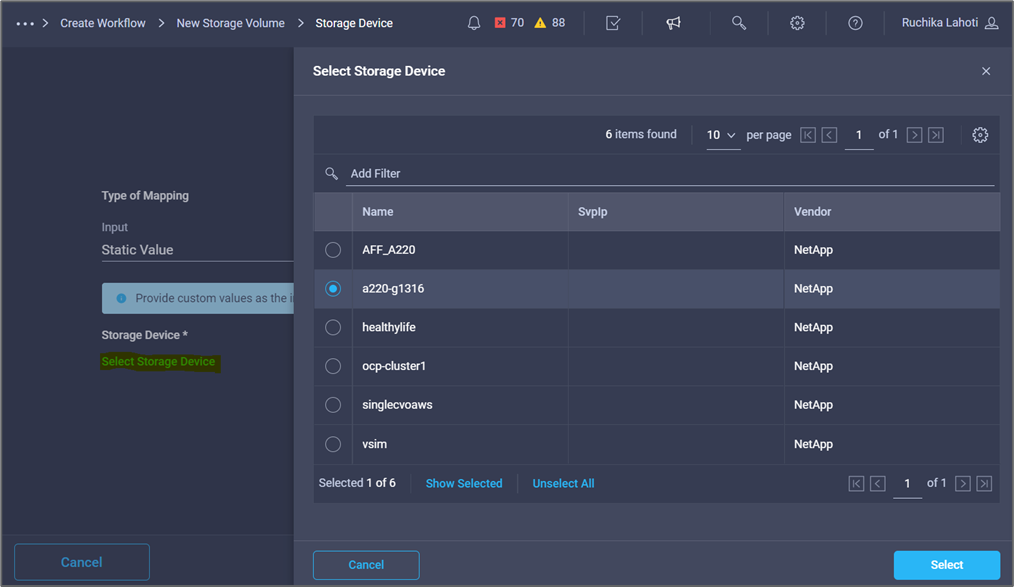The height and width of the screenshot is (587, 1014).
Task: Click the search magnifier in header
Action: click(739, 23)
